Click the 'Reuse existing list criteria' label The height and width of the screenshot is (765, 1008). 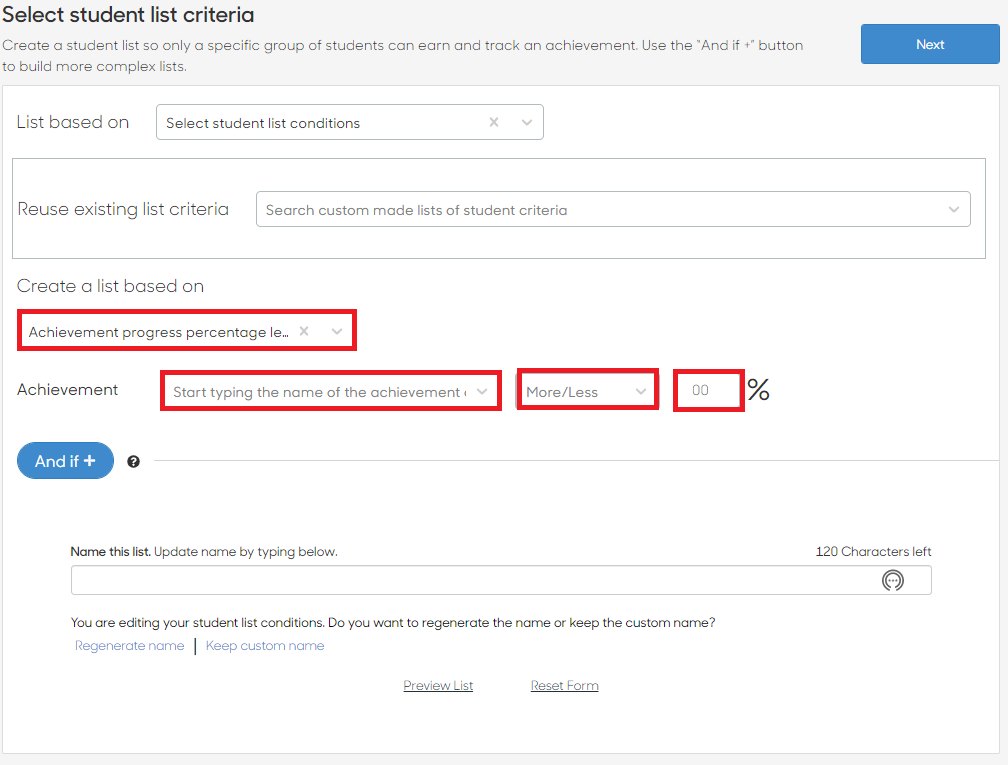click(x=123, y=209)
